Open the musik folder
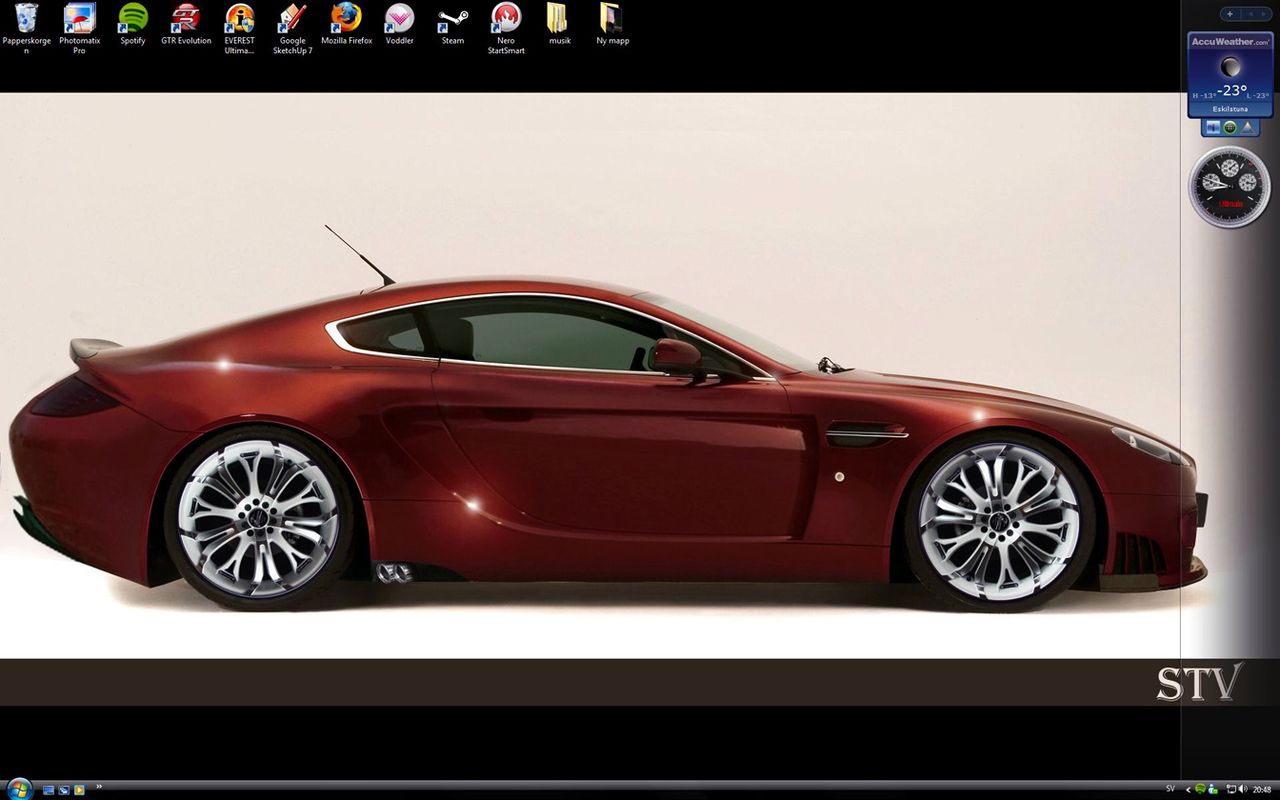Screen dimensions: 1280x800 pyautogui.click(x=559, y=20)
